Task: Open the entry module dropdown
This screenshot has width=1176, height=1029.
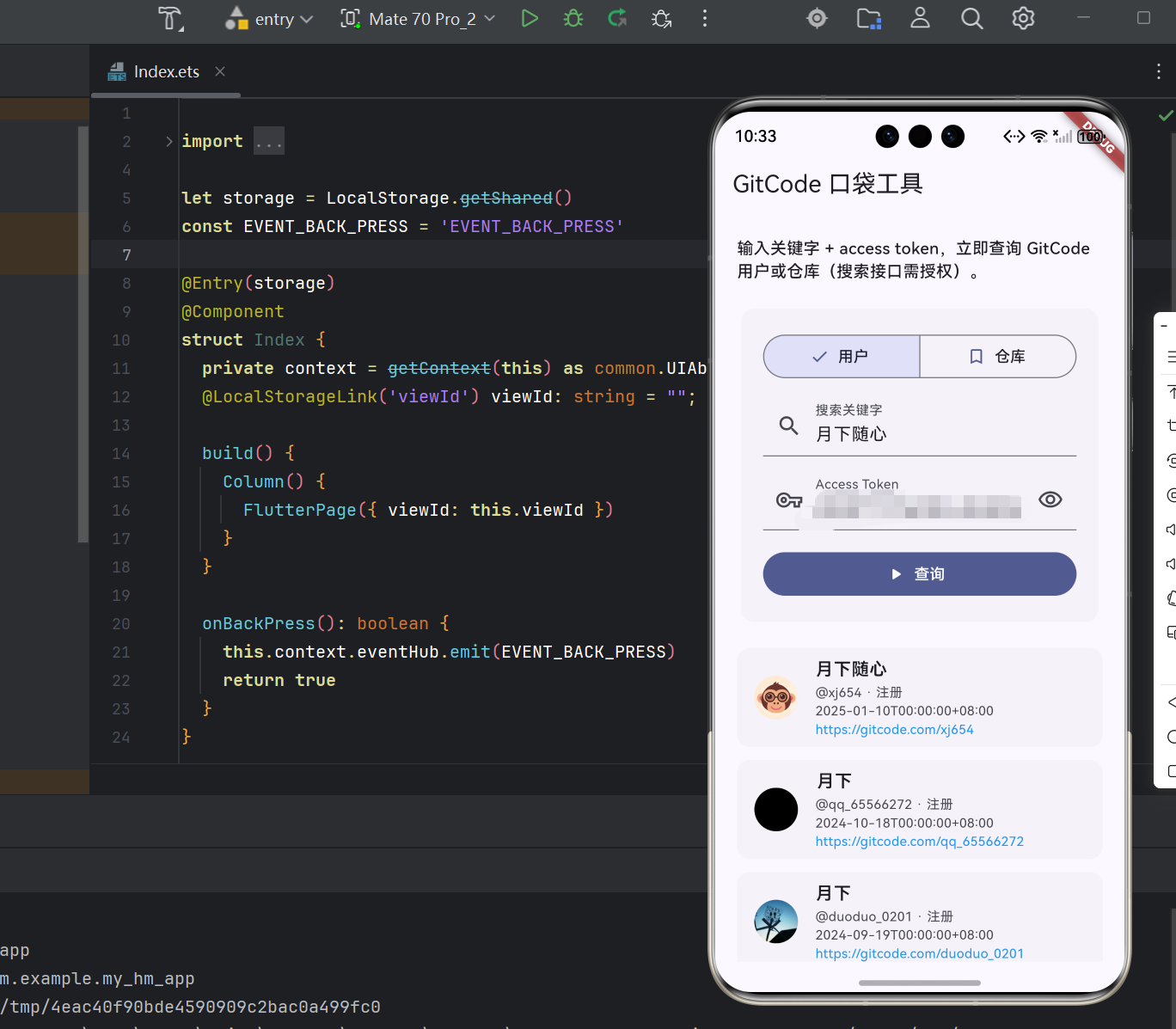Action: 267,18
